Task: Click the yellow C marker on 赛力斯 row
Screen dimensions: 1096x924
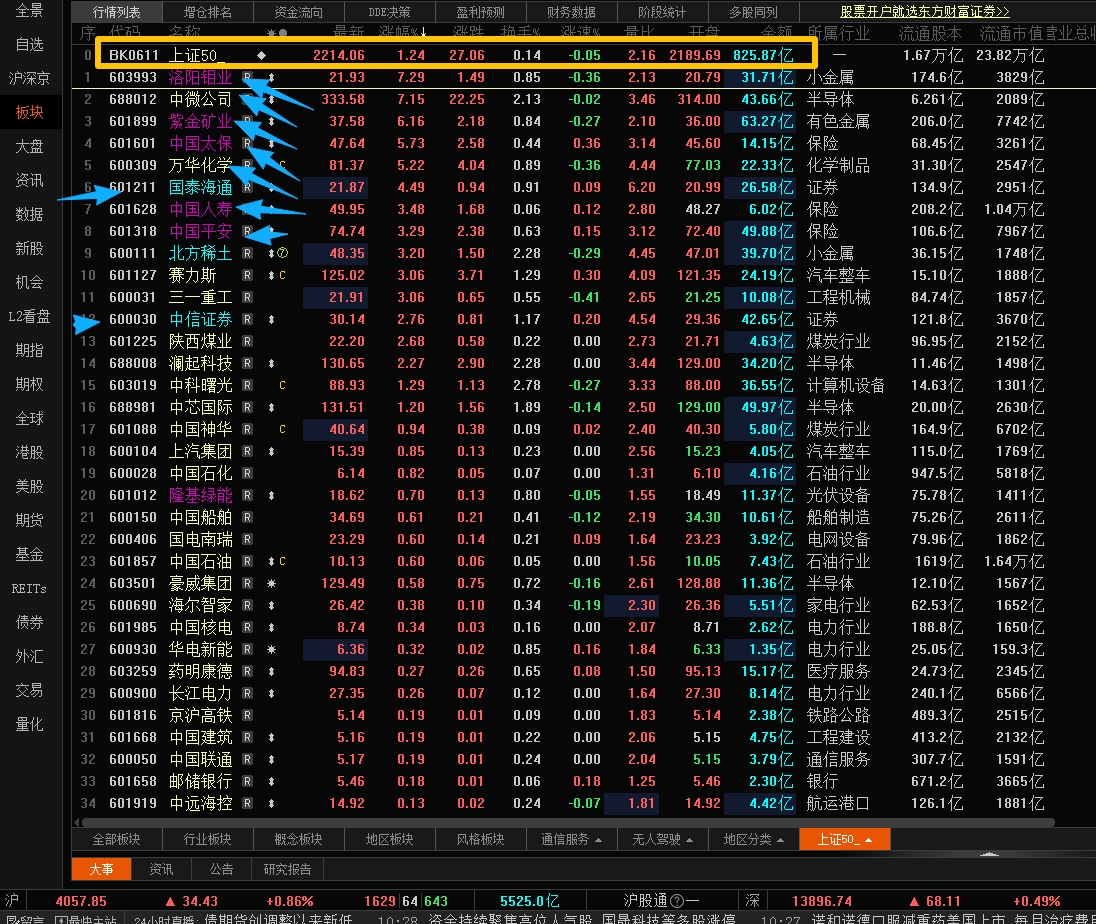Action: coord(282,275)
